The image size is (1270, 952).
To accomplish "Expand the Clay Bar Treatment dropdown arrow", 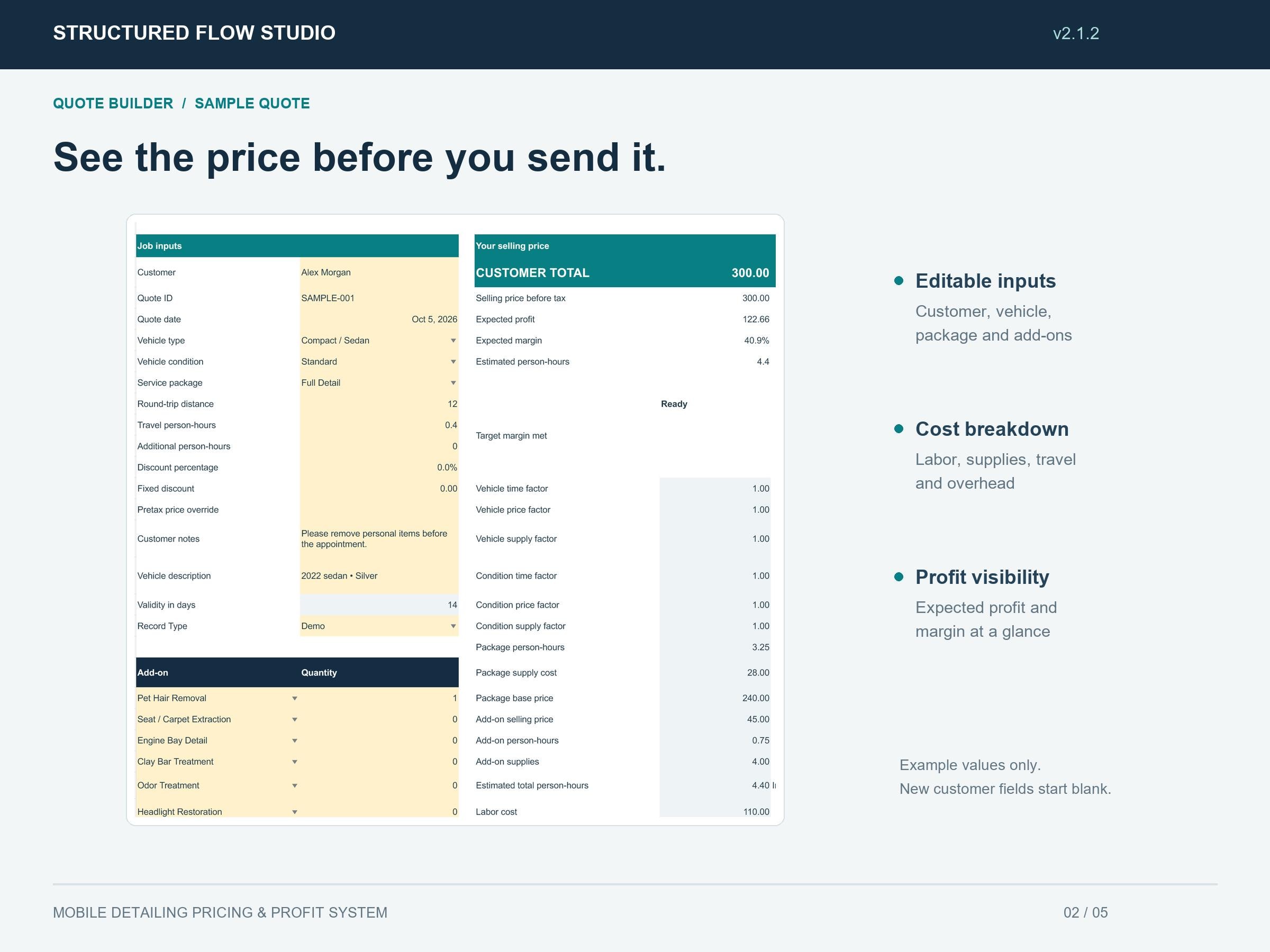I will coord(295,763).
